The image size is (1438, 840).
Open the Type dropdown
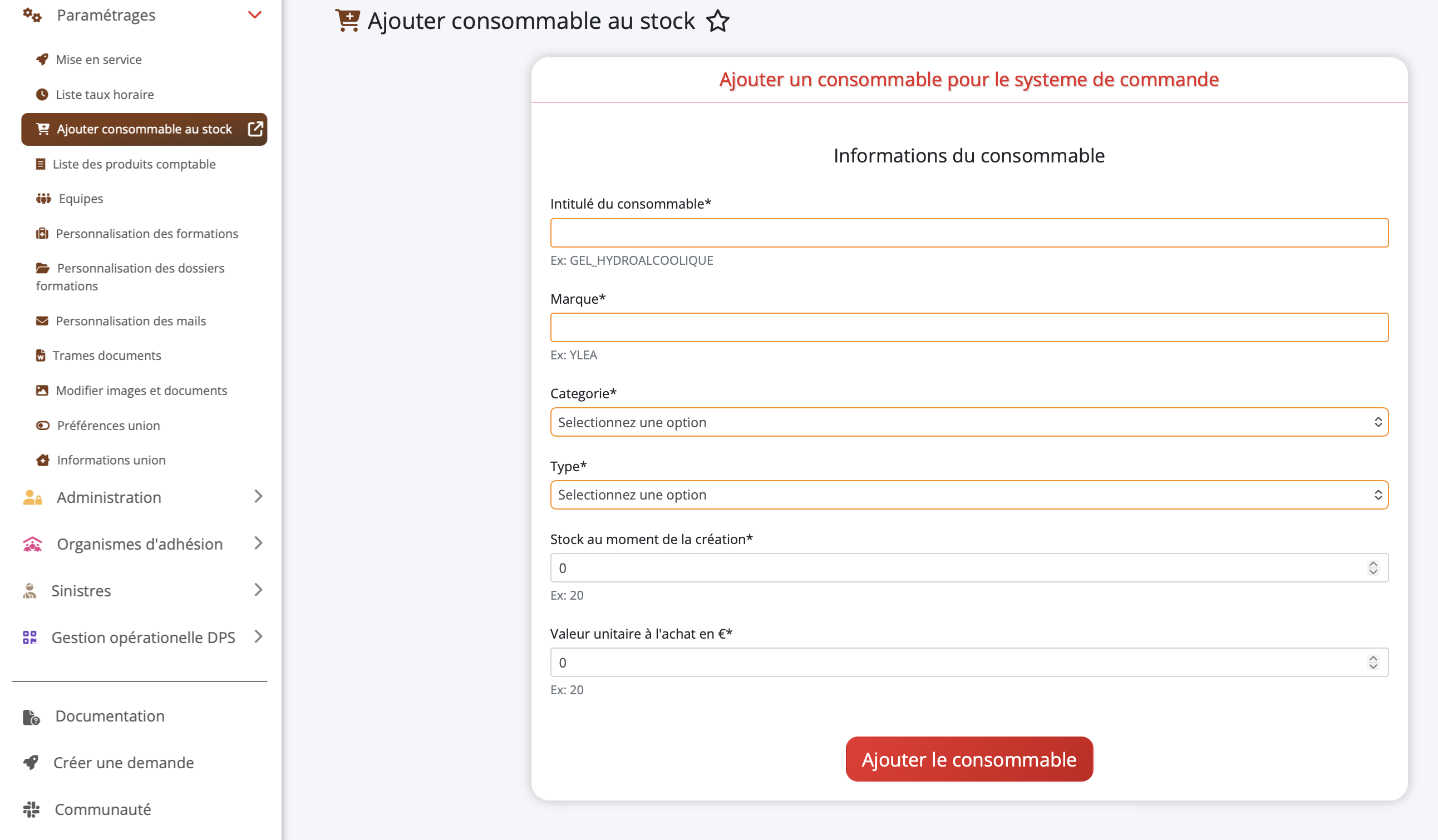(x=968, y=495)
